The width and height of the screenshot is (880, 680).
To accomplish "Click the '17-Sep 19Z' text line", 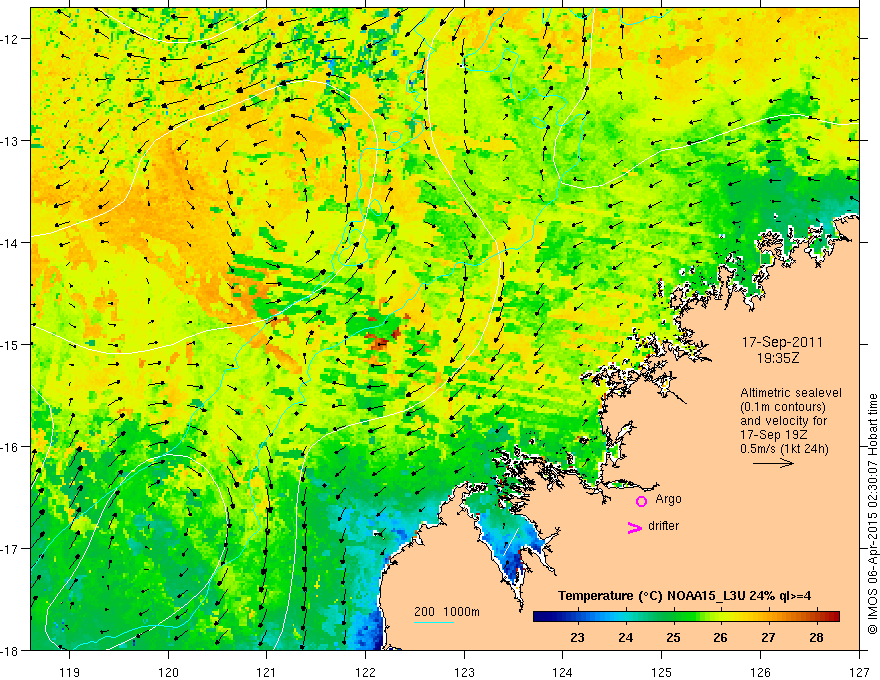I will pyautogui.click(x=772, y=435).
